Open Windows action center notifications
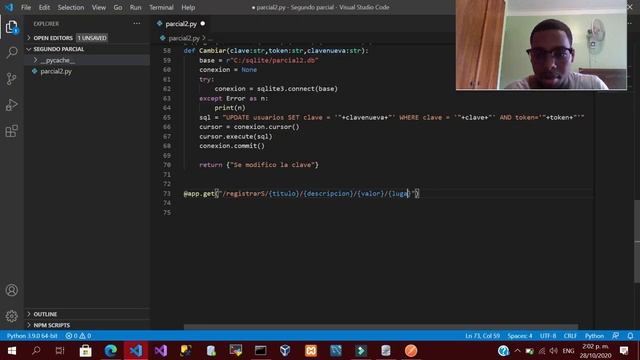 (x=624, y=351)
